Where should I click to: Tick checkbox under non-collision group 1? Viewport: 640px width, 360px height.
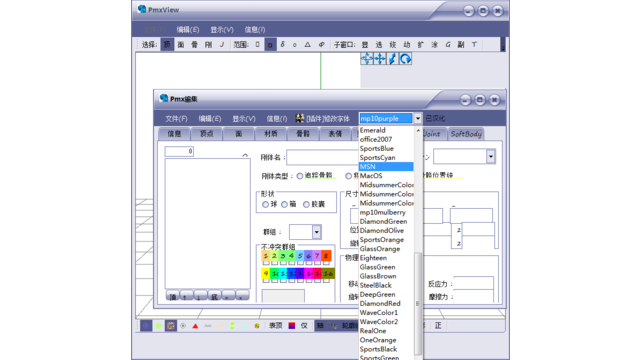click(x=266, y=263)
